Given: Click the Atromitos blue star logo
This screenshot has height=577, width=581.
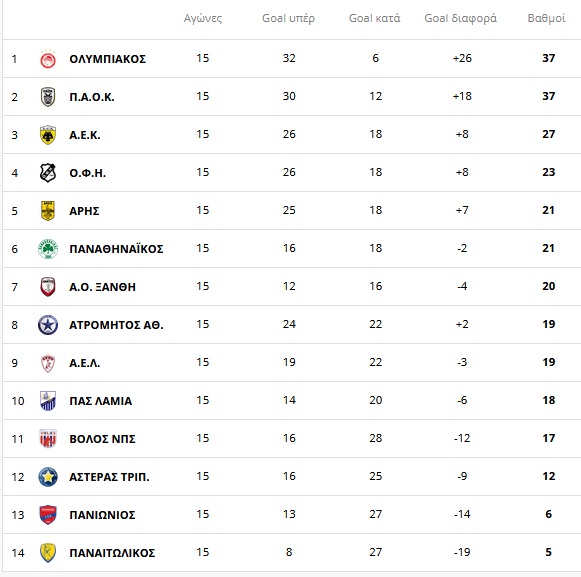Looking at the screenshot, I should 48,325.
